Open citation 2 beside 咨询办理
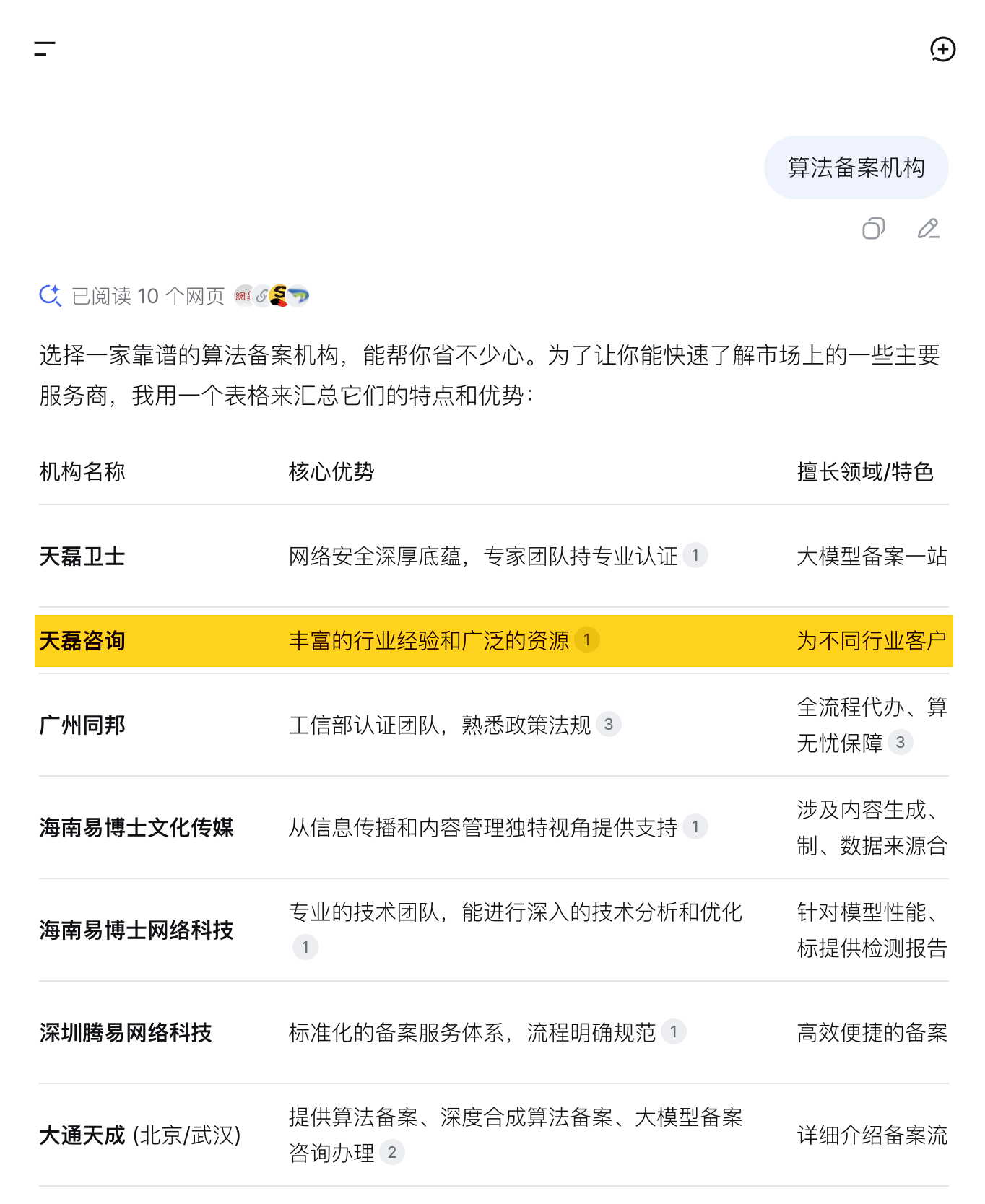 [x=391, y=1152]
